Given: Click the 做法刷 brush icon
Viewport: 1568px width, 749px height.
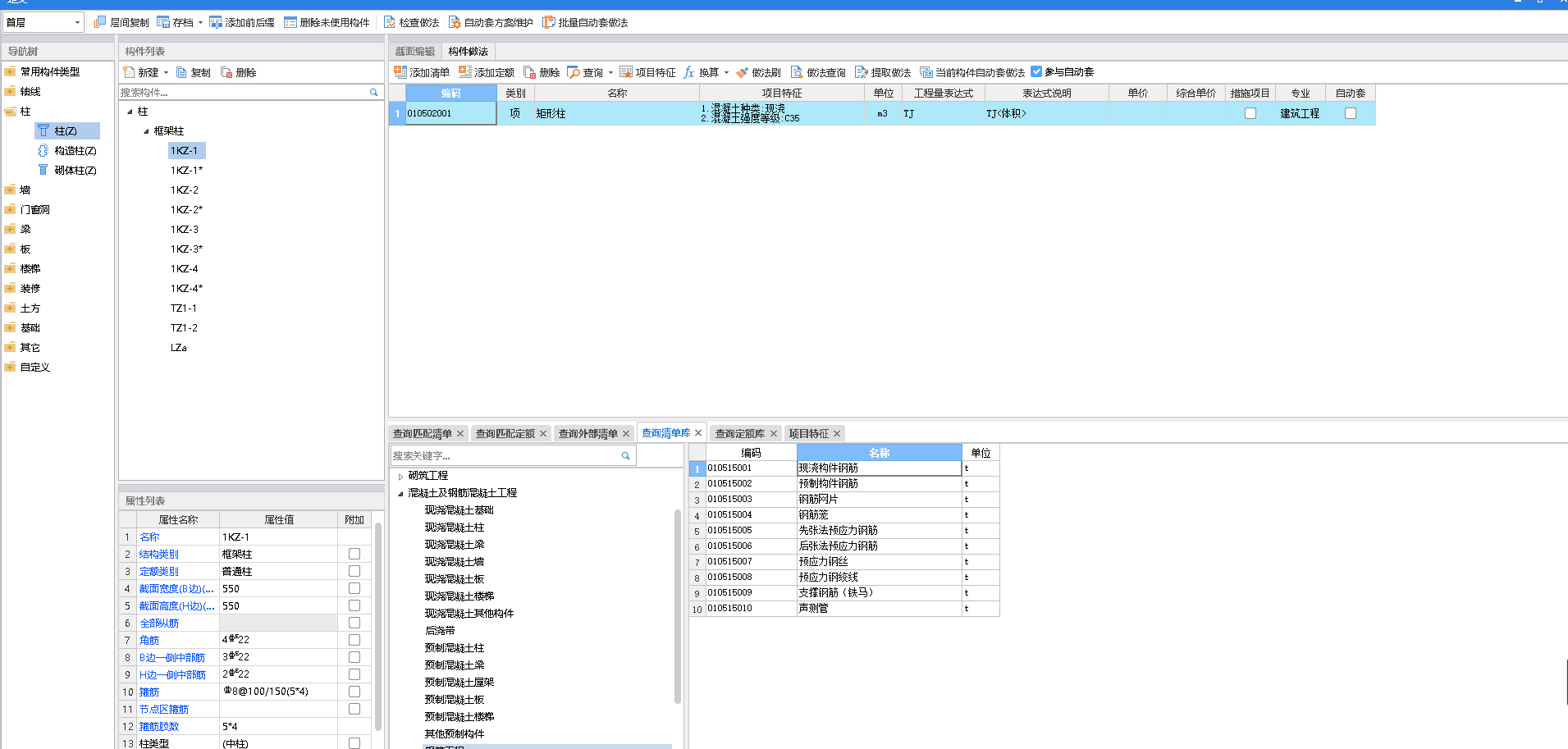Looking at the screenshot, I should (x=743, y=72).
